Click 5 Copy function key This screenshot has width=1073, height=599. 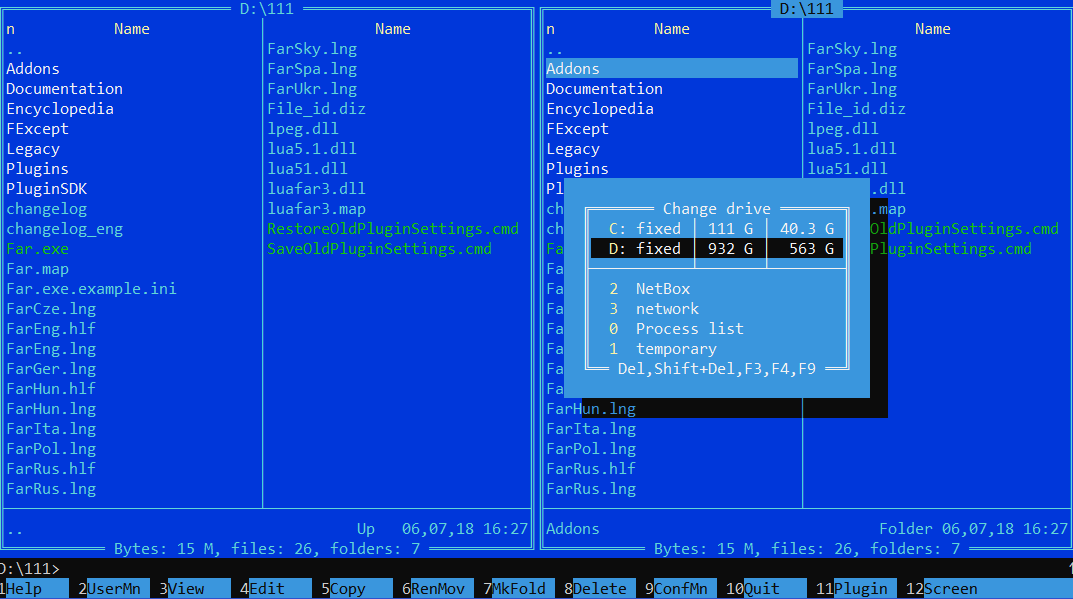[x=357, y=589]
